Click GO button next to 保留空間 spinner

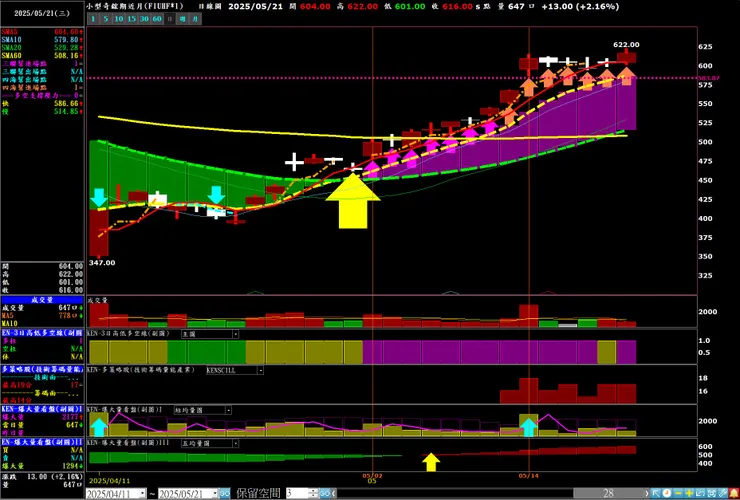[x=324, y=494]
